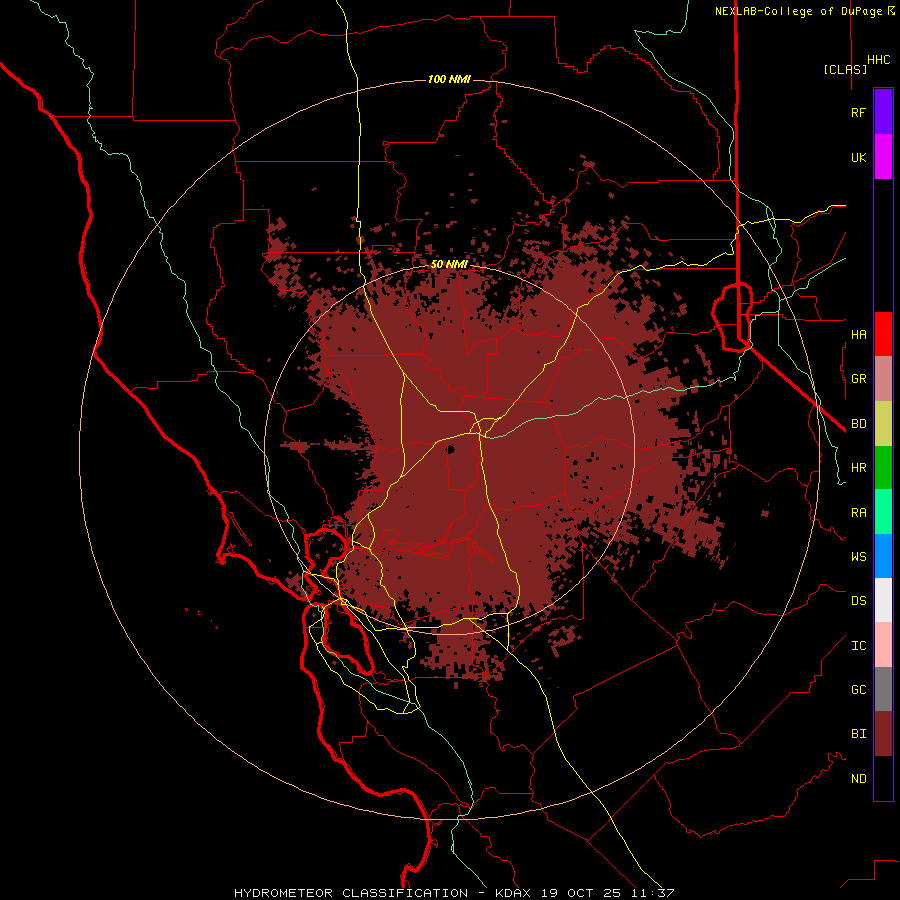Click the GR legend label
The width and height of the screenshot is (900, 900).
858,379
